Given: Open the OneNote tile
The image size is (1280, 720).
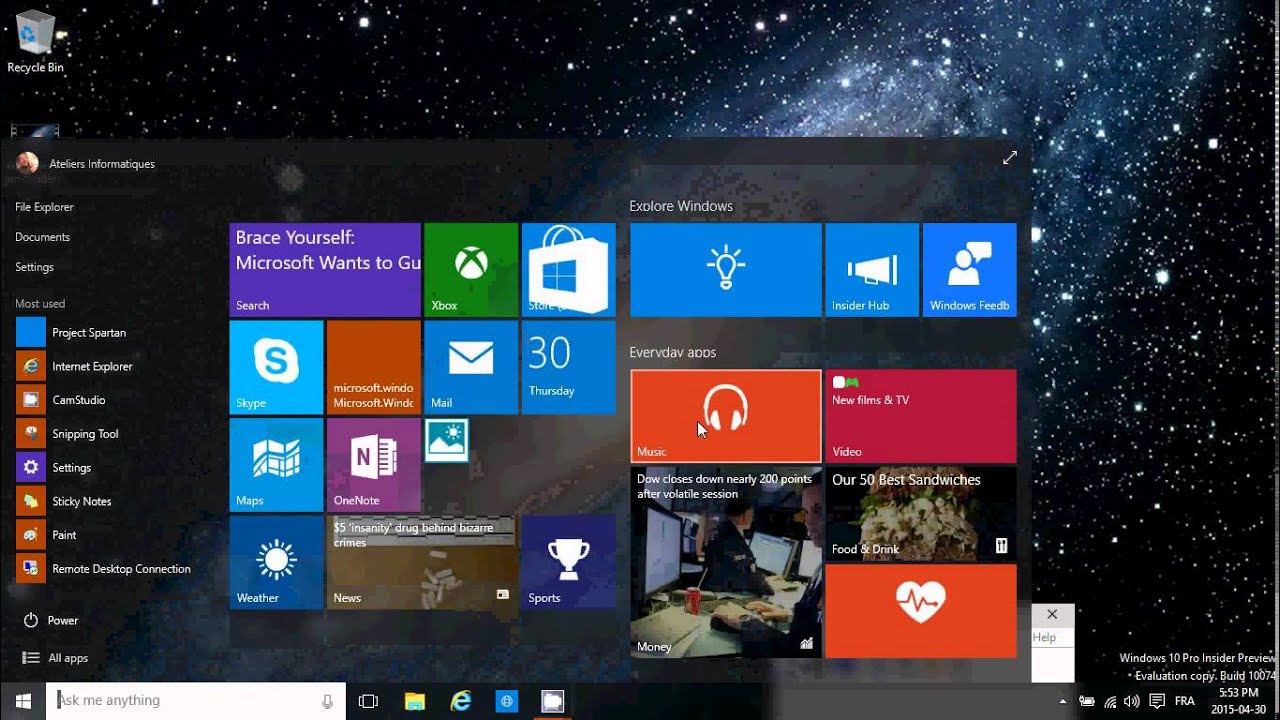Looking at the screenshot, I should 374,465.
